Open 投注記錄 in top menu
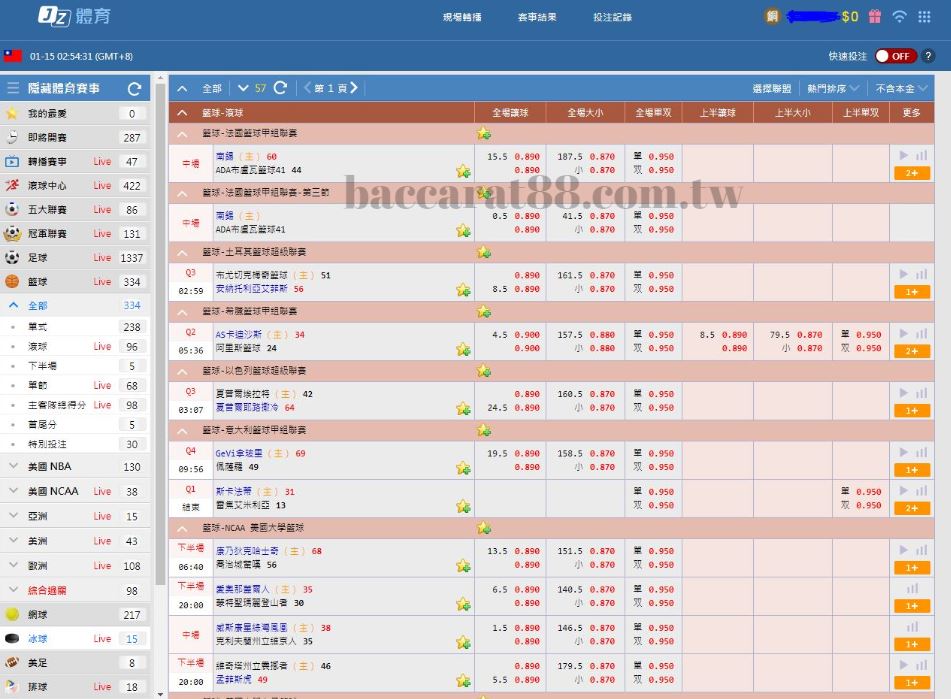The width and height of the screenshot is (951, 699). tap(612, 17)
